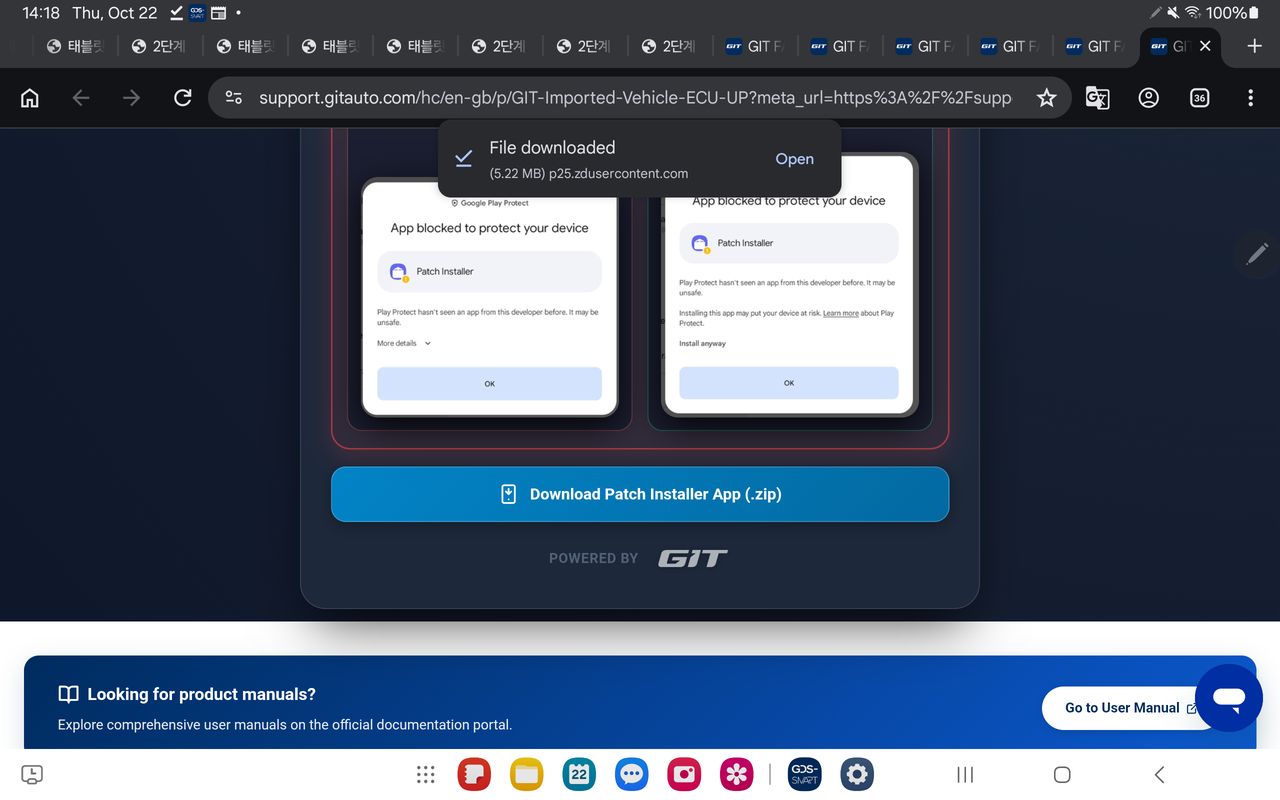Tap the taskbar far-left screen icon
Screen dimensions: 1280x800
tap(32, 774)
